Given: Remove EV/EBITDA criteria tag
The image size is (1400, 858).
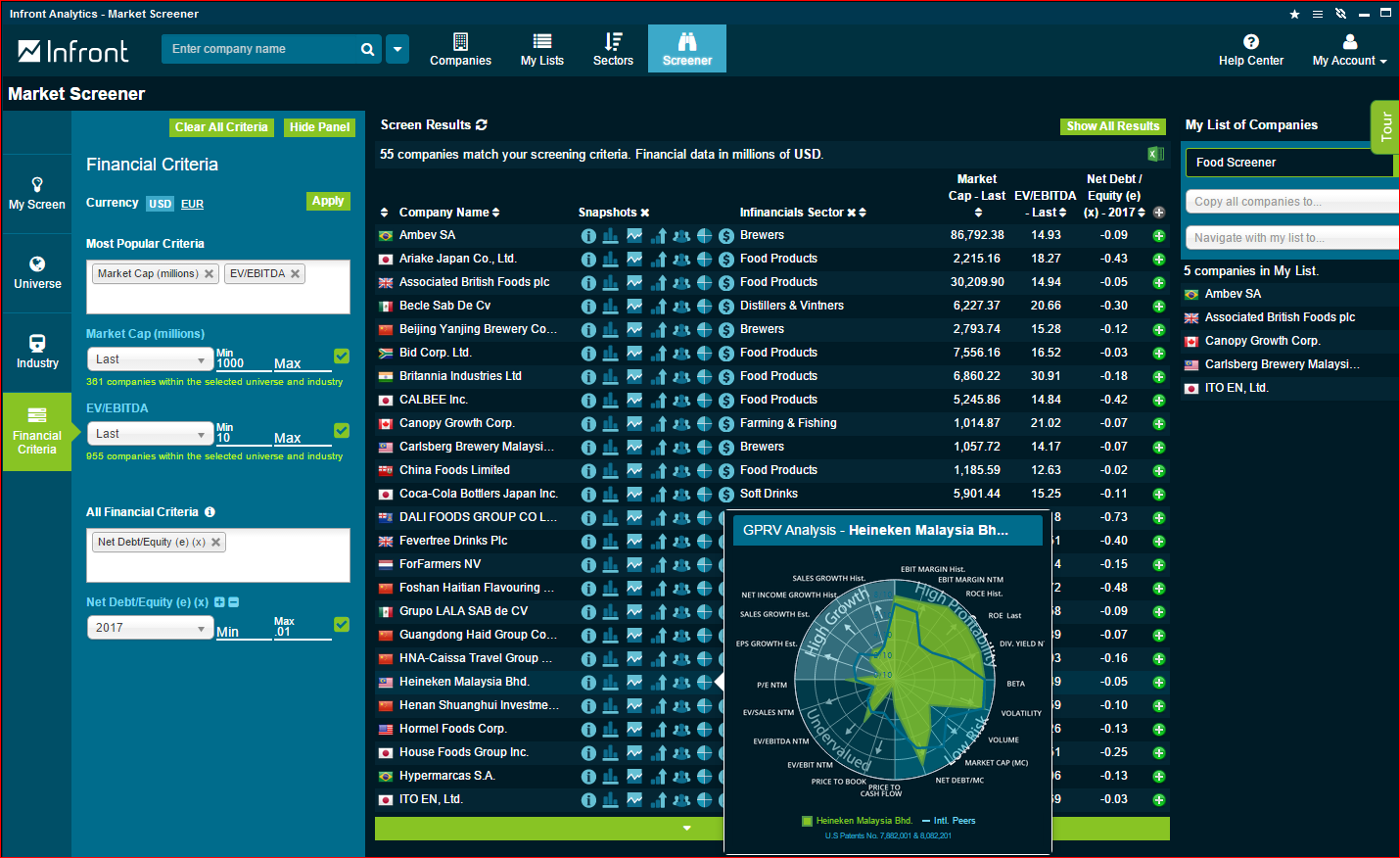Looking at the screenshot, I should (295, 273).
